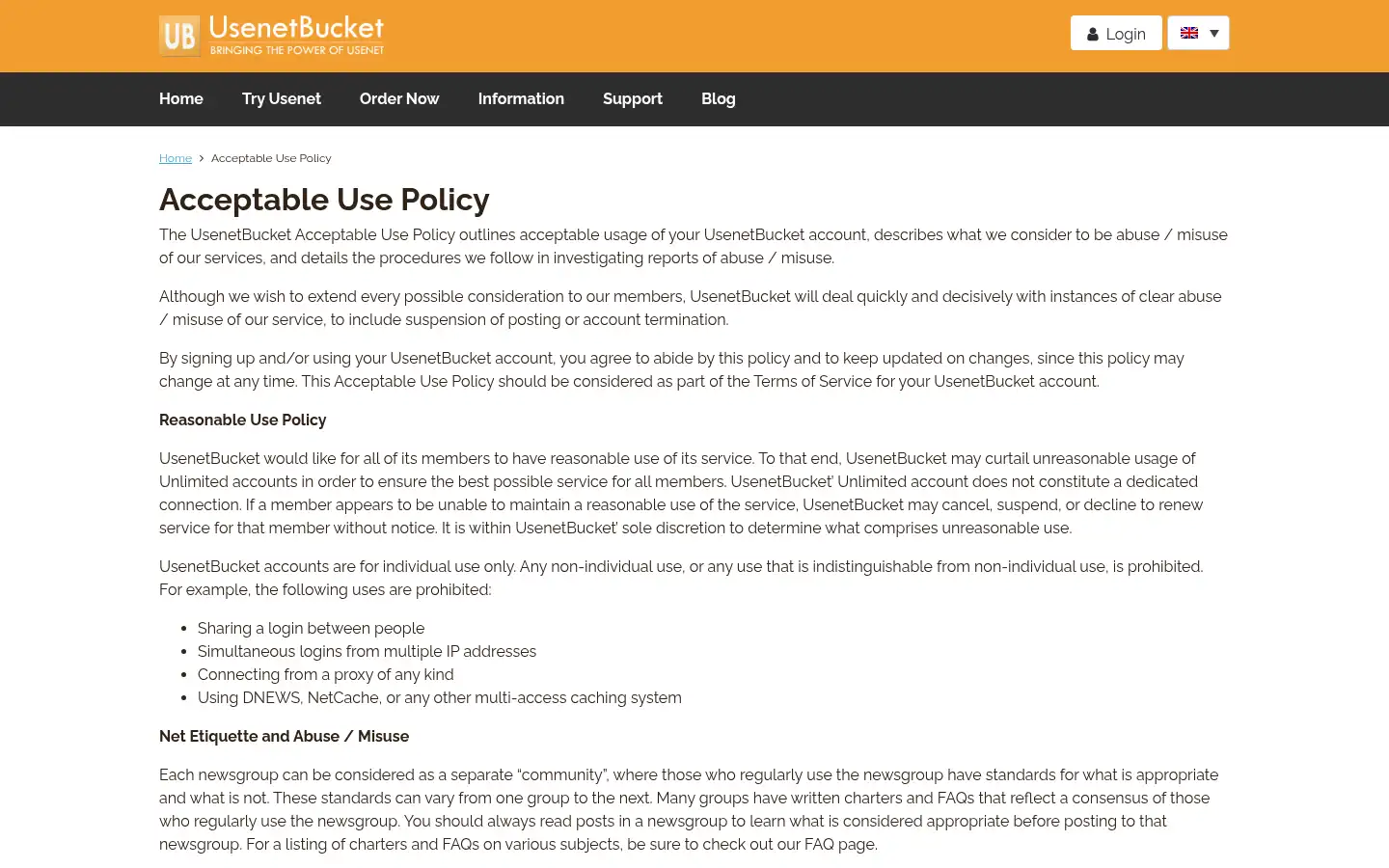This screenshot has height=868, width=1389.
Task: Open the Information menu item
Action: pyautogui.click(x=521, y=98)
